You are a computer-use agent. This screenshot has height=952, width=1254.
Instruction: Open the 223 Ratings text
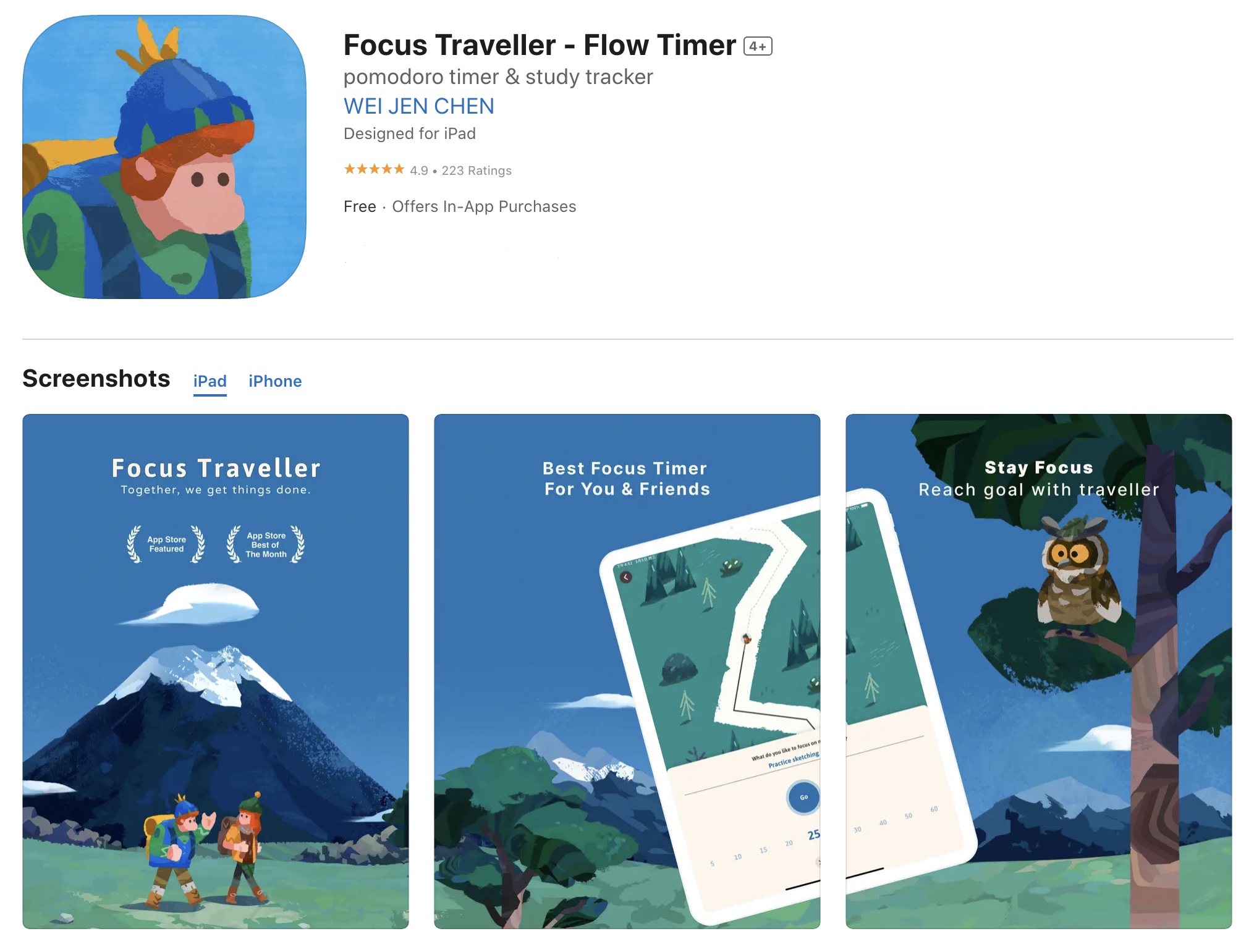point(477,171)
